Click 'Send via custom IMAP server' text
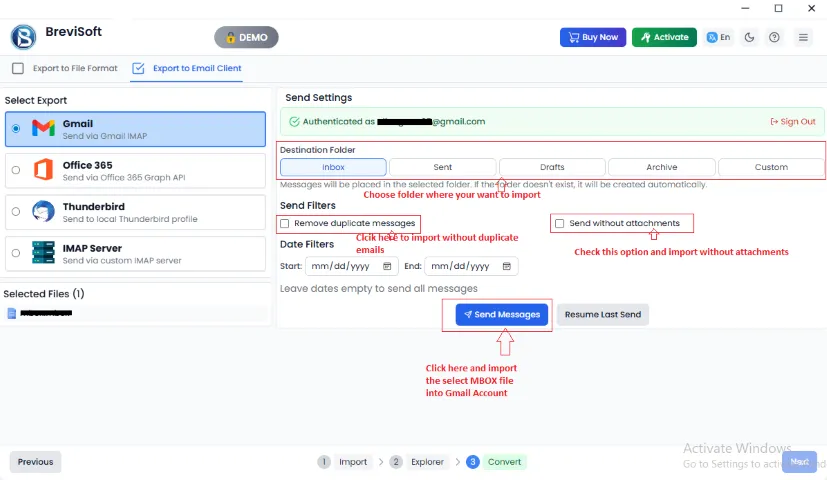This screenshot has height=480, width=827. (122, 261)
